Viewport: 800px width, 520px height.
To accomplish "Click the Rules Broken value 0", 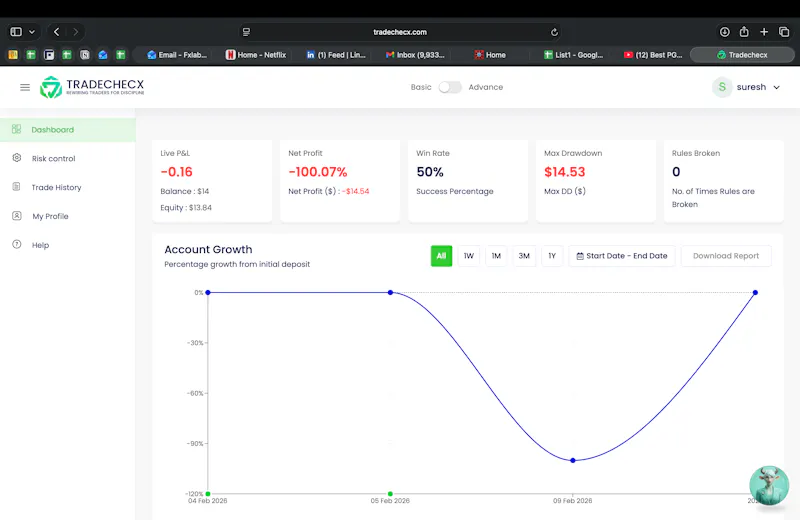I will [676, 172].
